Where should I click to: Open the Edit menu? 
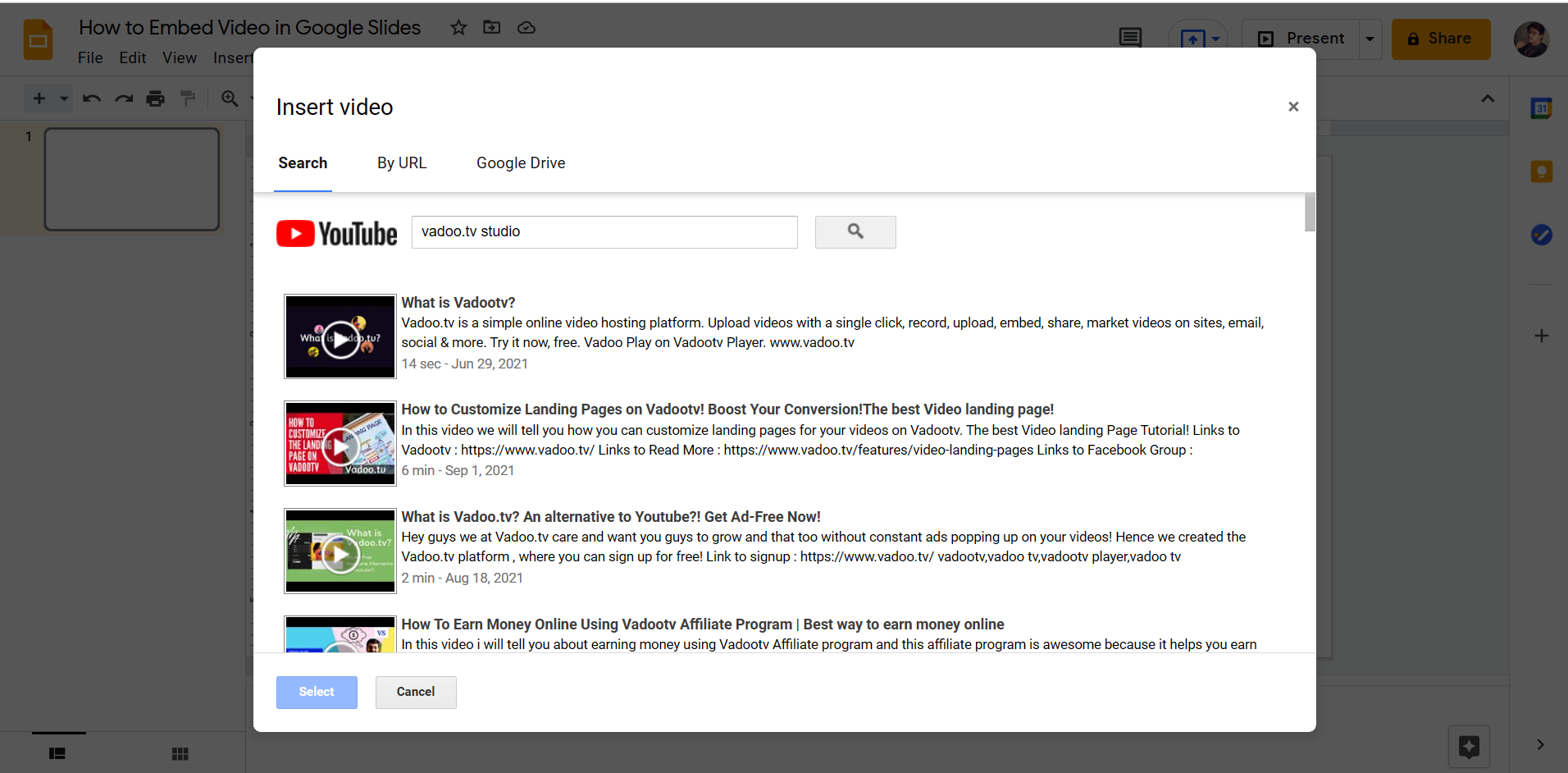click(x=132, y=57)
